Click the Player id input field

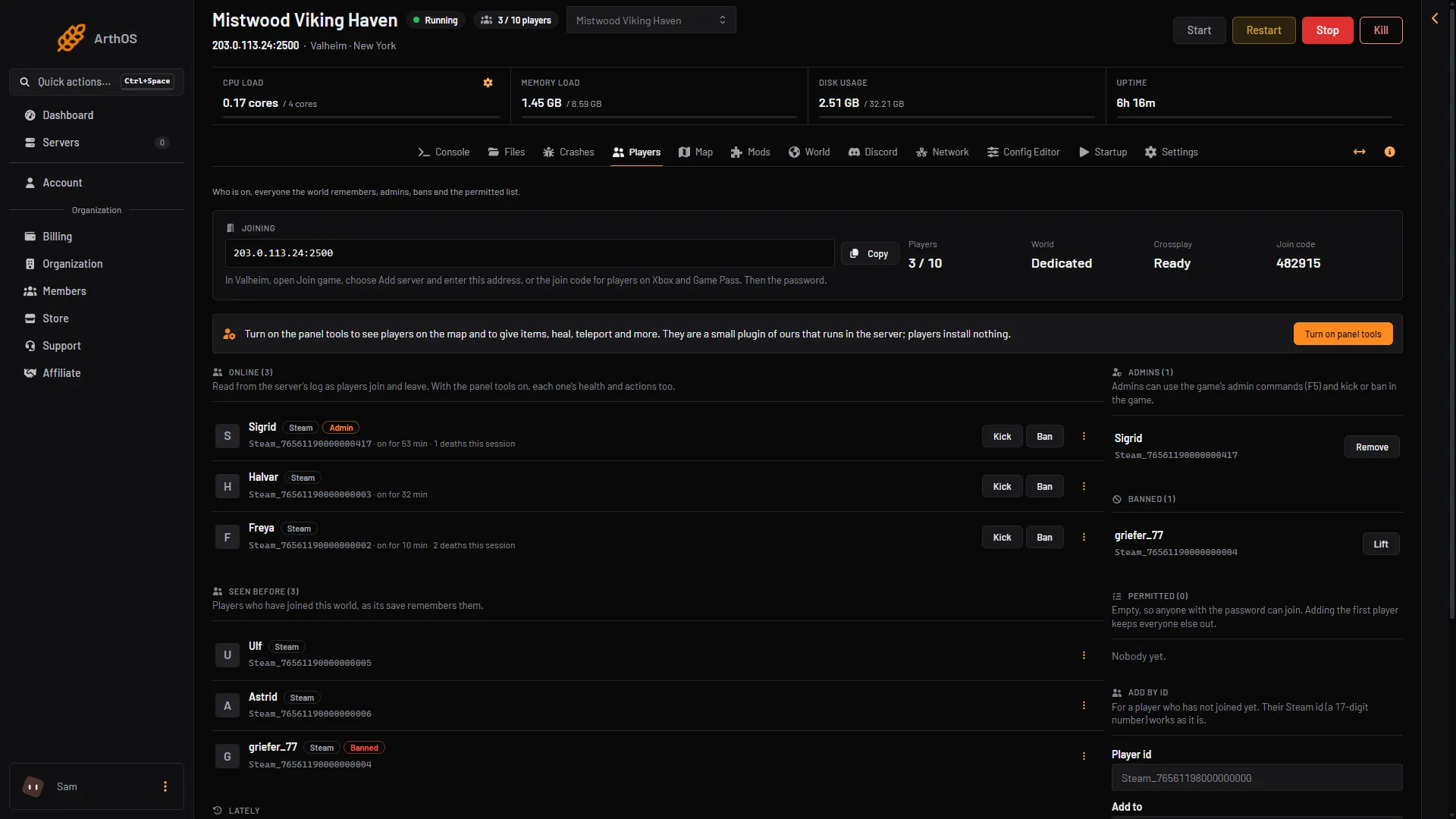tap(1257, 778)
